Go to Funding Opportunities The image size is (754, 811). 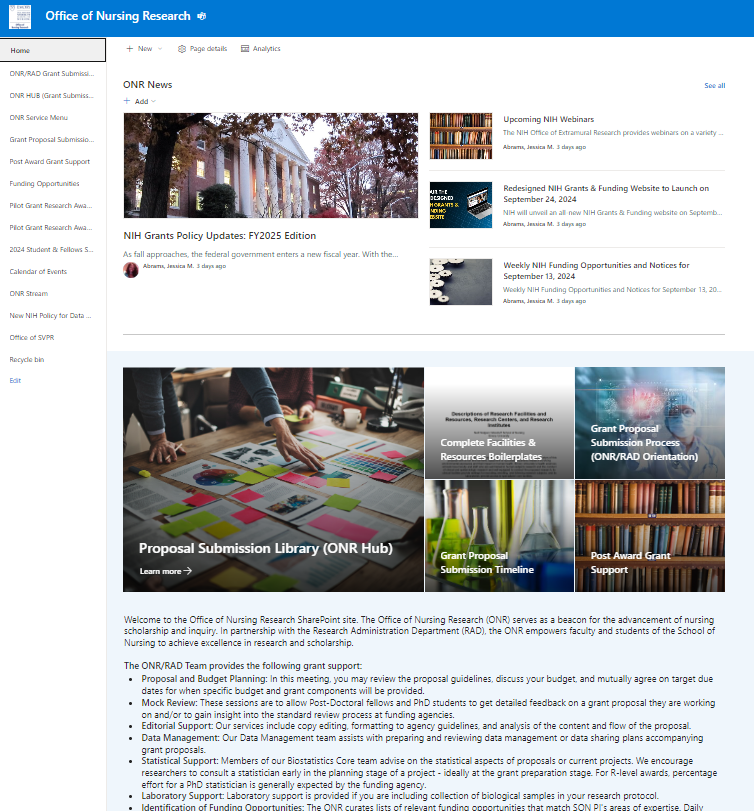pos(44,184)
